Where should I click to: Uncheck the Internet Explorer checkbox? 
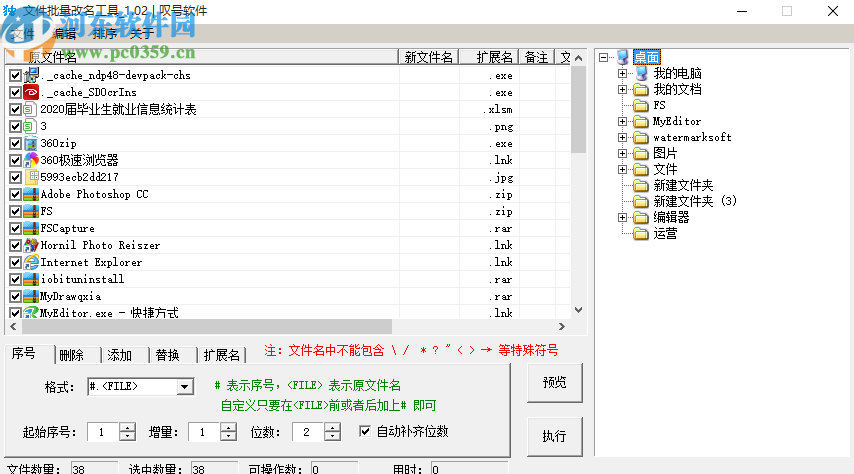pyautogui.click(x=15, y=263)
